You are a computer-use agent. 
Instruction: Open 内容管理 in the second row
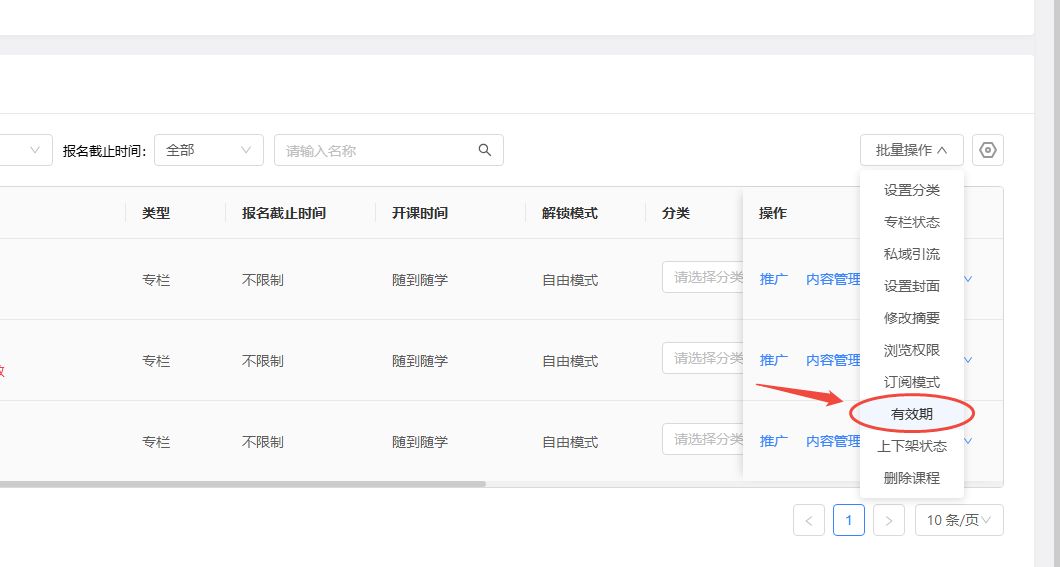(833, 360)
